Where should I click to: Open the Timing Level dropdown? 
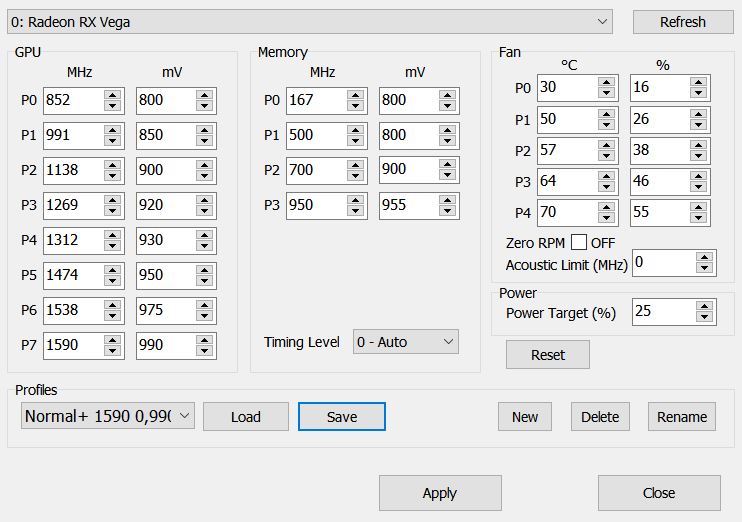tap(406, 342)
